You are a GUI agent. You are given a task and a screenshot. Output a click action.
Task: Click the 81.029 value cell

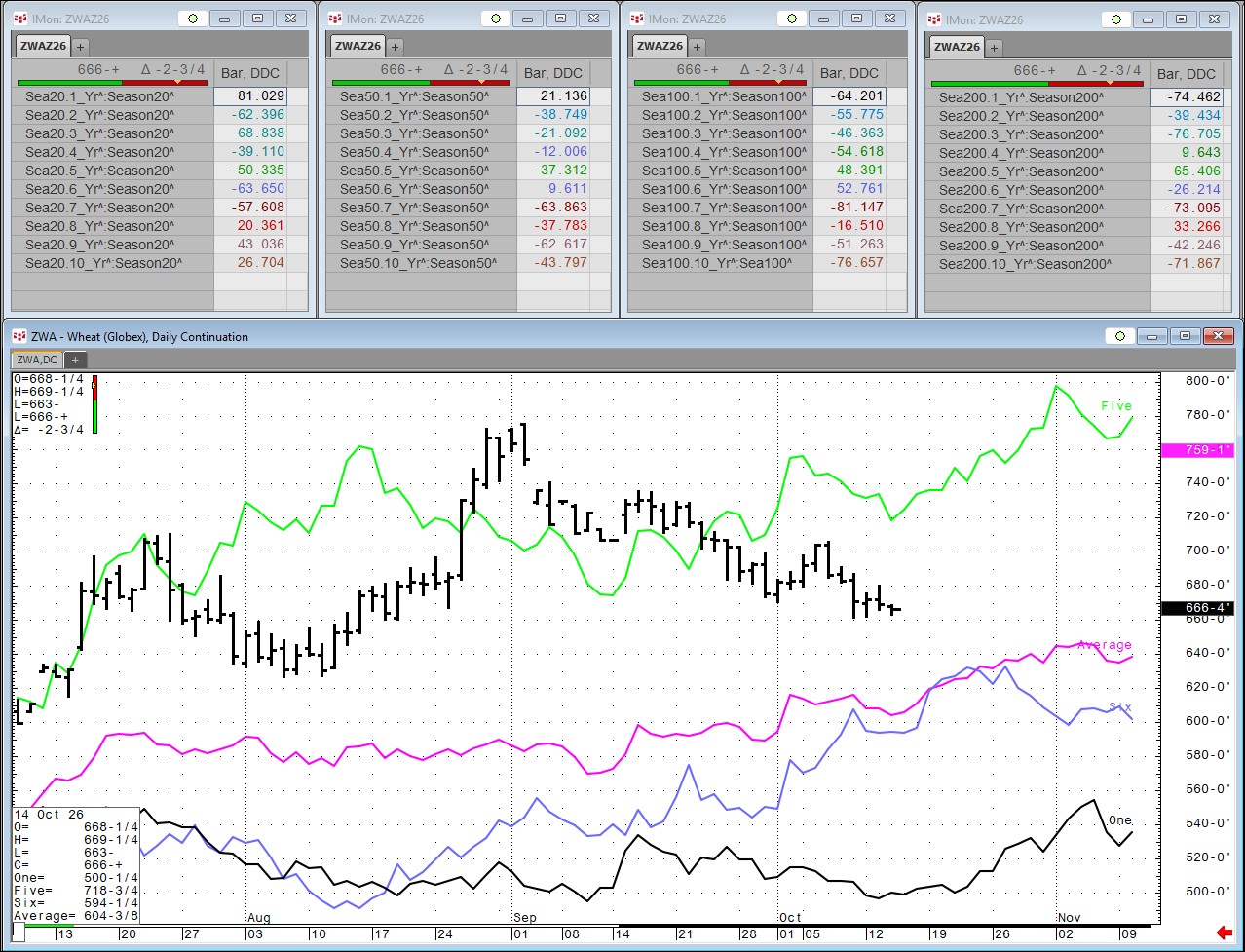click(251, 96)
